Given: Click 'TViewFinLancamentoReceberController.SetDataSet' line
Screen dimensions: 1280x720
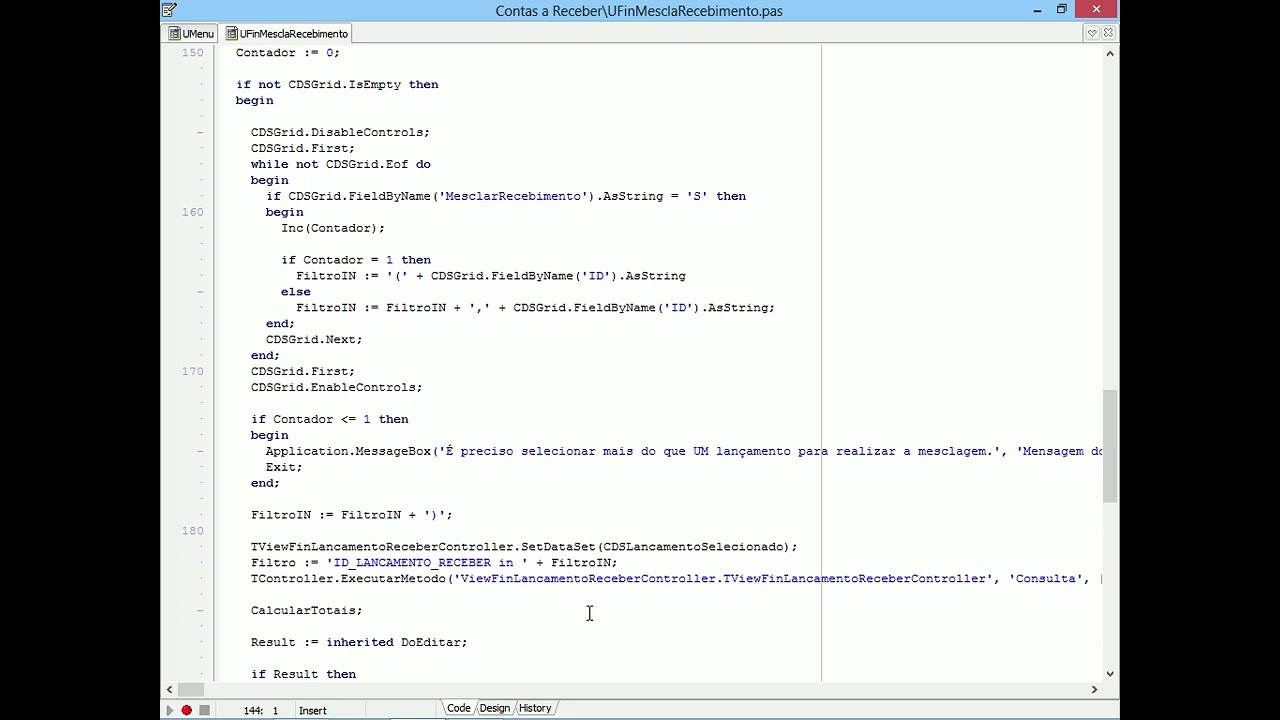Looking at the screenshot, I should coord(524,547).
